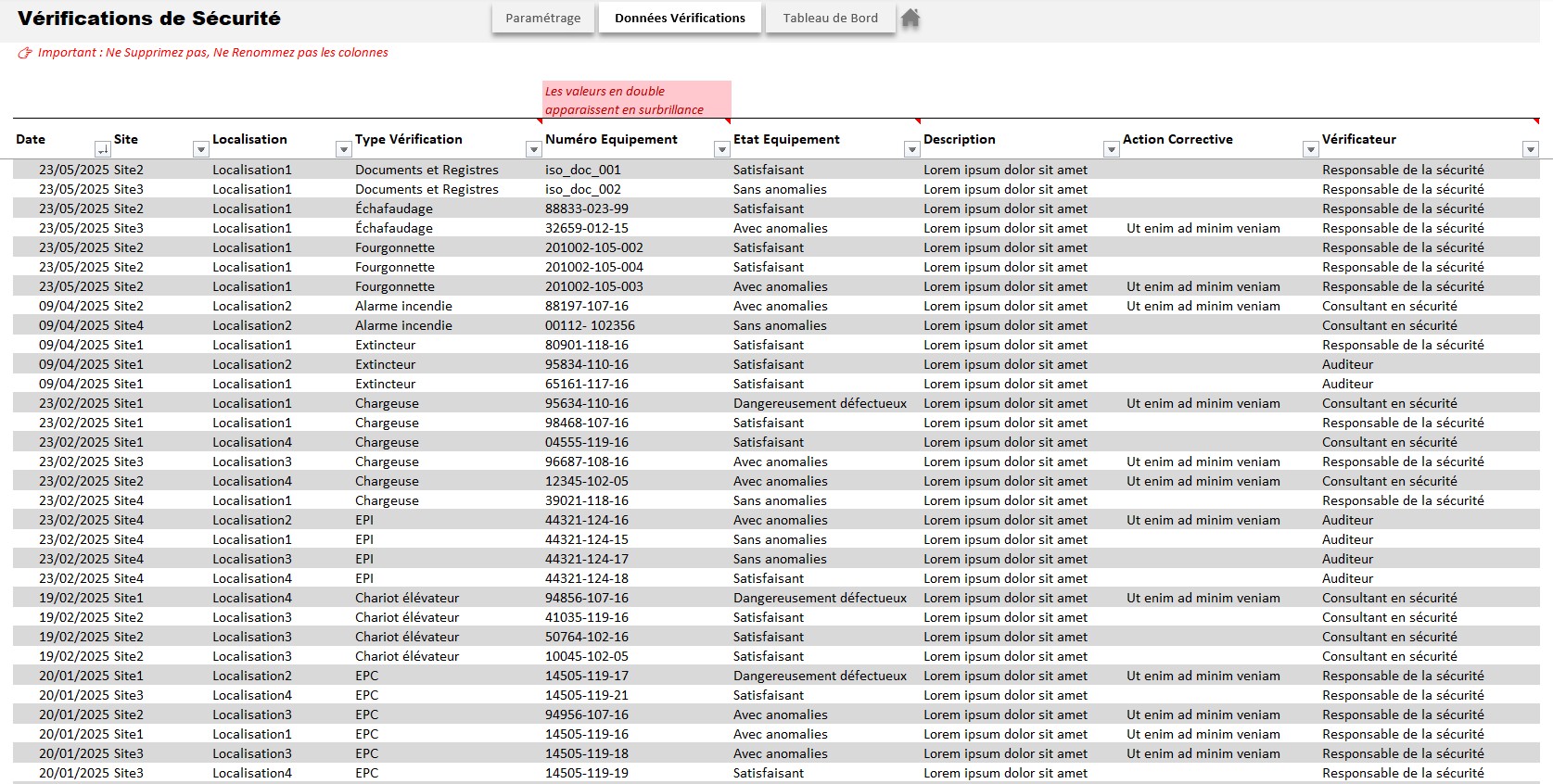1553x784 pixels.
Task: Expand the Etat Equipement filter dropdown
Action: (911, 149)
